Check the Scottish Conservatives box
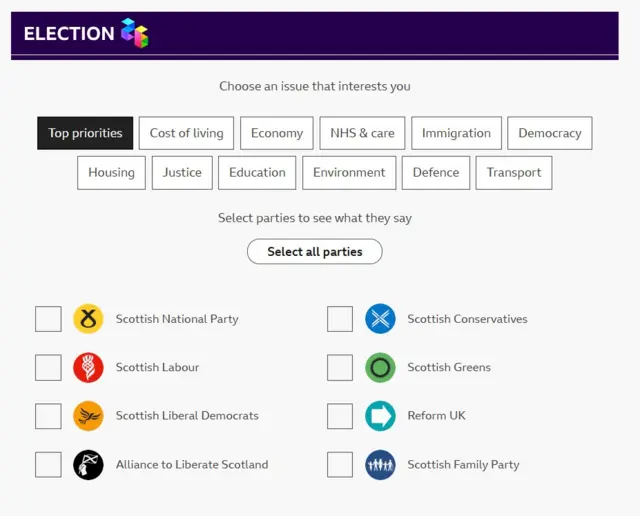The height and width of the screenshot is (516, 640). pos(340,319)
